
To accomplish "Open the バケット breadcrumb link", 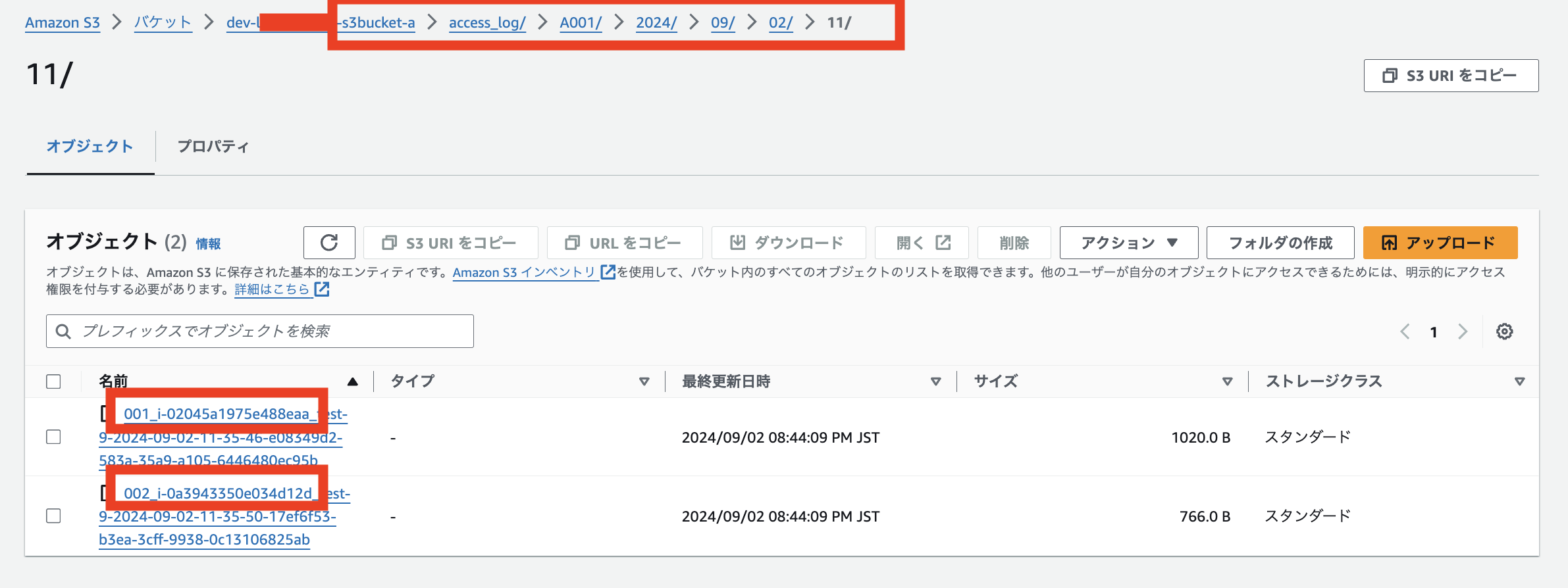I will (163, 22).
